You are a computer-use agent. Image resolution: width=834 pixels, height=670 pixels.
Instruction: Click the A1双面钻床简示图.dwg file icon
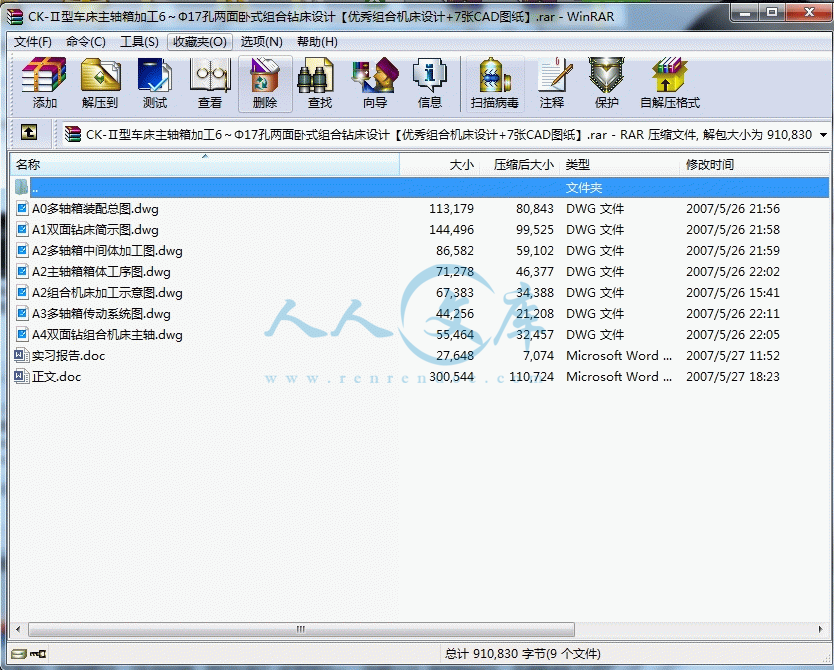click(x=22, y=230)
